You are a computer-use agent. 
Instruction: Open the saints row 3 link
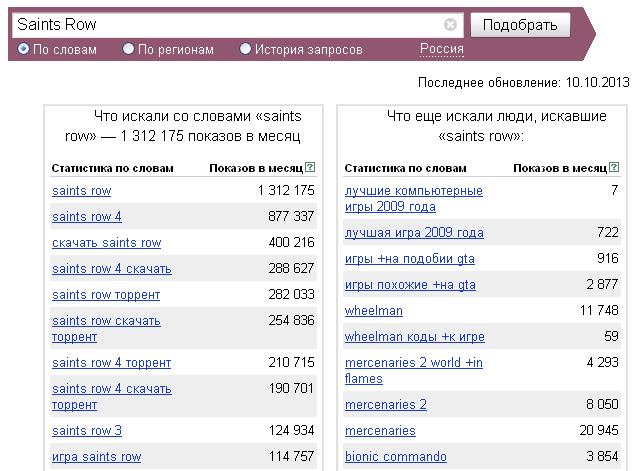click(x=87, y=431)
